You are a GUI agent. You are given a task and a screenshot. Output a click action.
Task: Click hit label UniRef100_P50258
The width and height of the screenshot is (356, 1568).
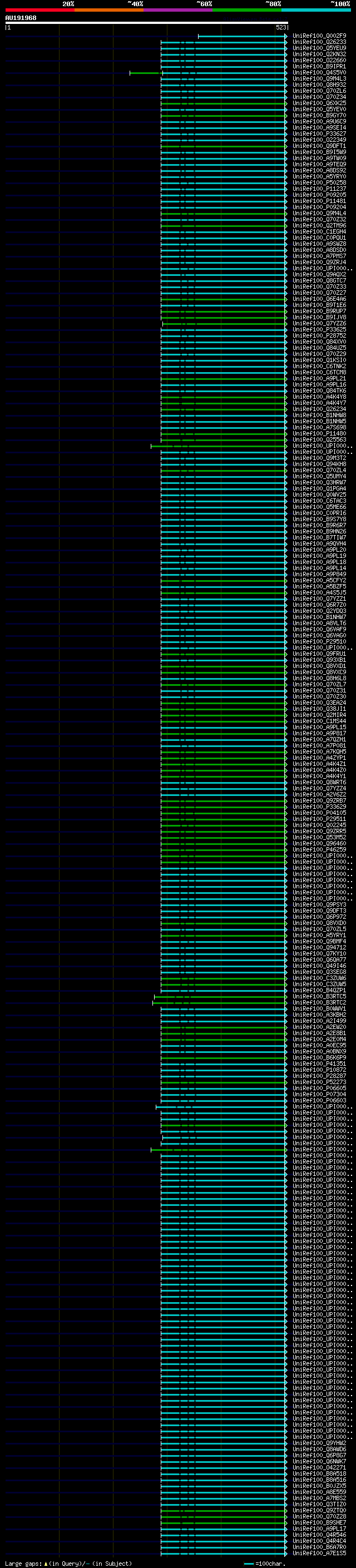point(319,182)
